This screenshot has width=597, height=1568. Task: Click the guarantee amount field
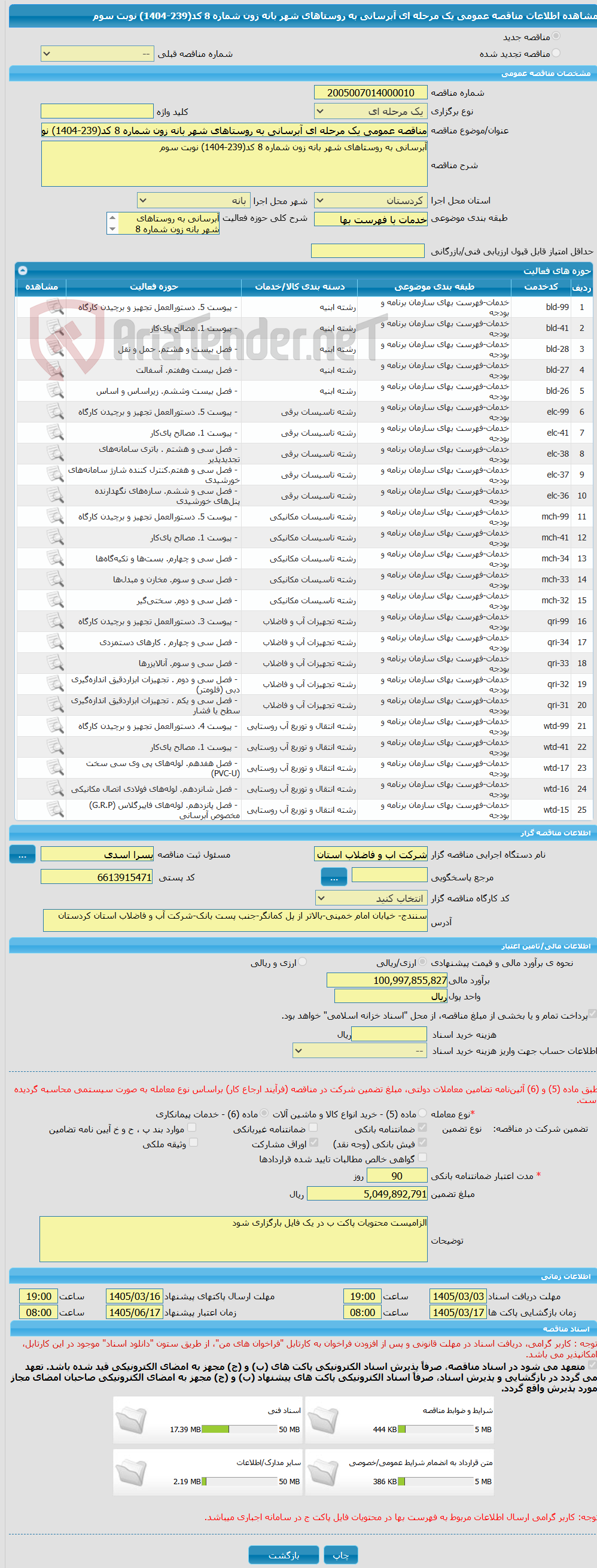367,1193
